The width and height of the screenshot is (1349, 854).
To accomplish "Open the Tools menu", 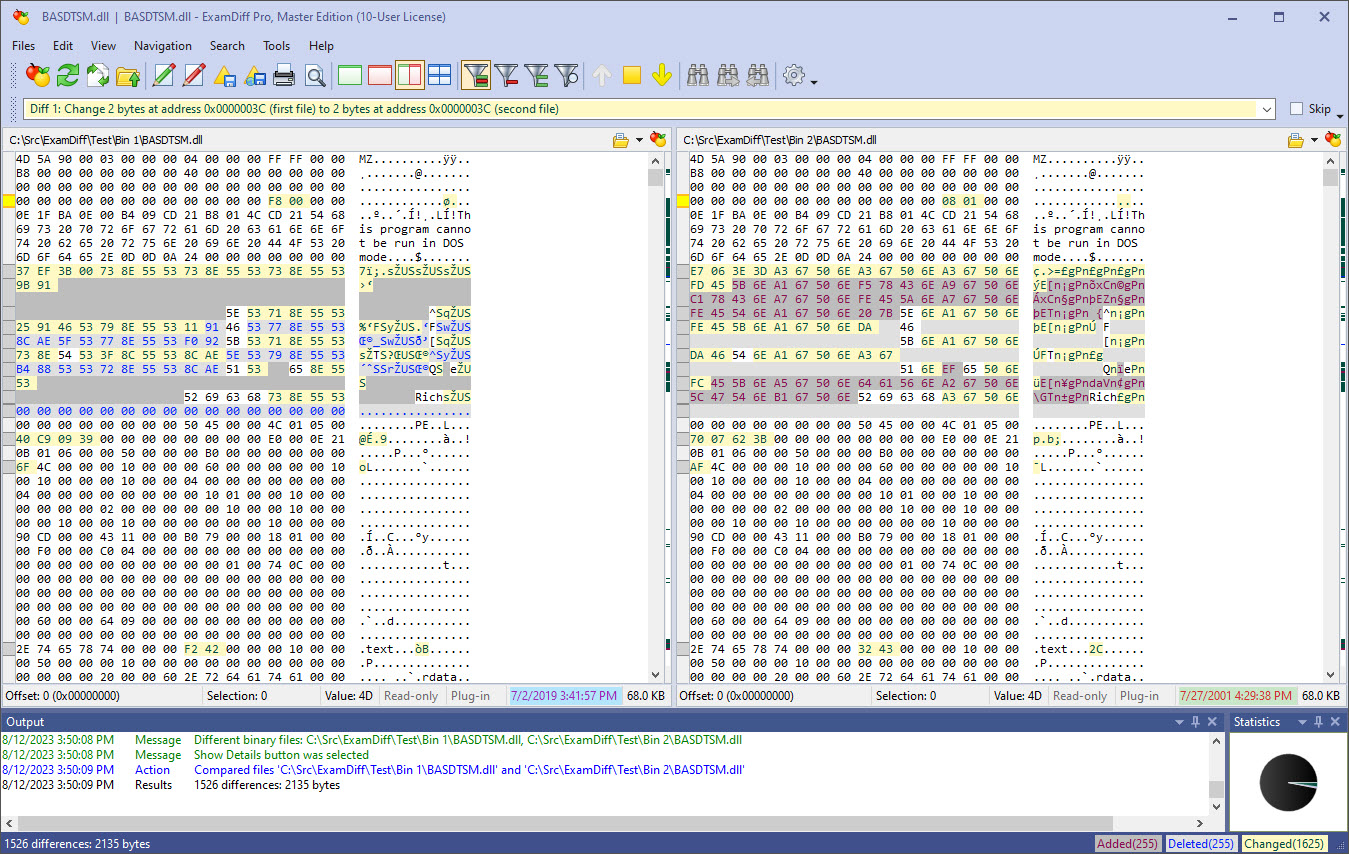I will tap(276, 45).
